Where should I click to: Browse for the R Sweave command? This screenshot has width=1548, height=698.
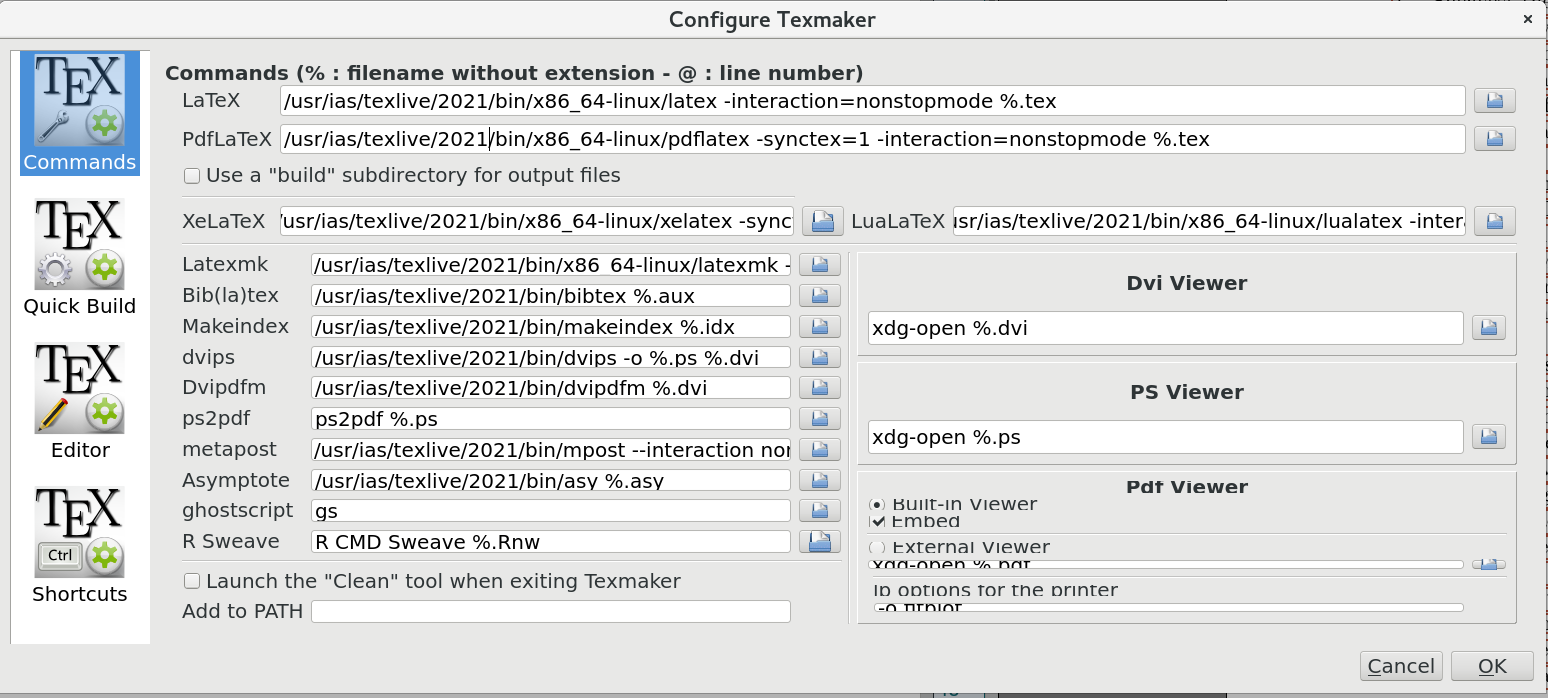pos(819,542)
